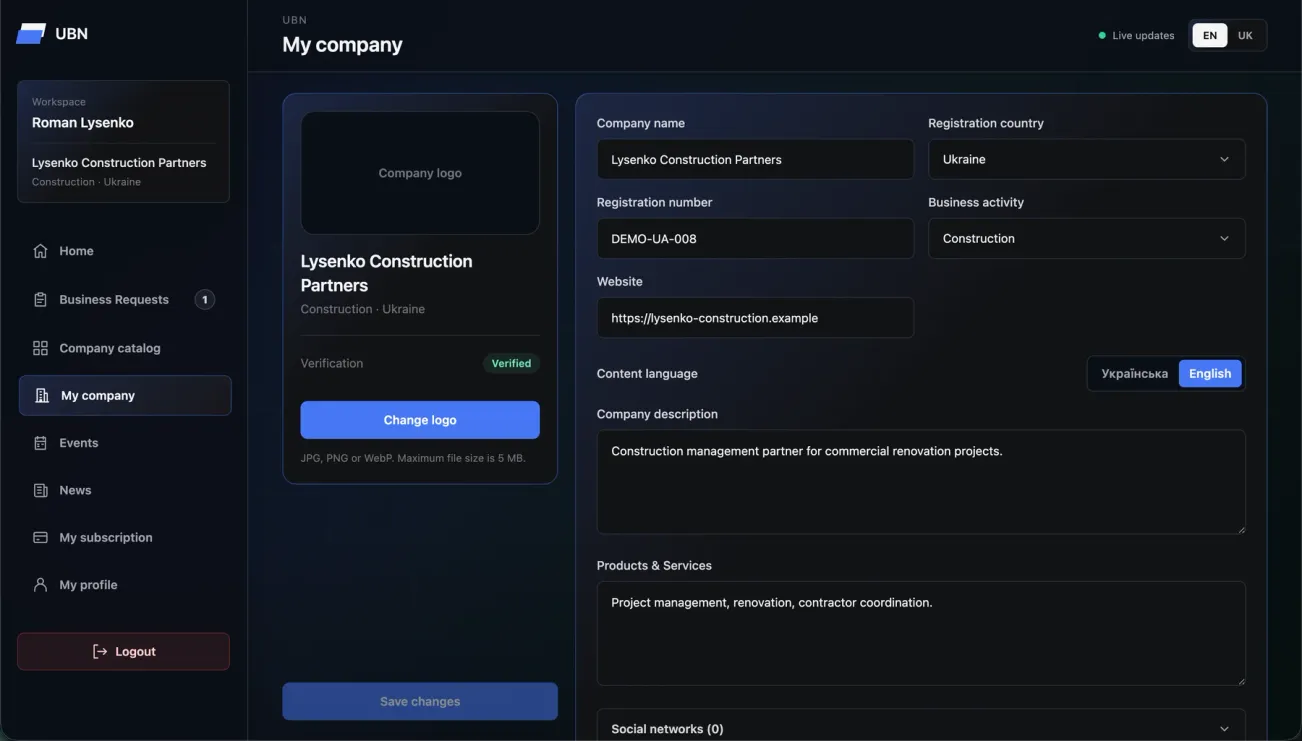Click the My subscription card icon

[40, 538]
